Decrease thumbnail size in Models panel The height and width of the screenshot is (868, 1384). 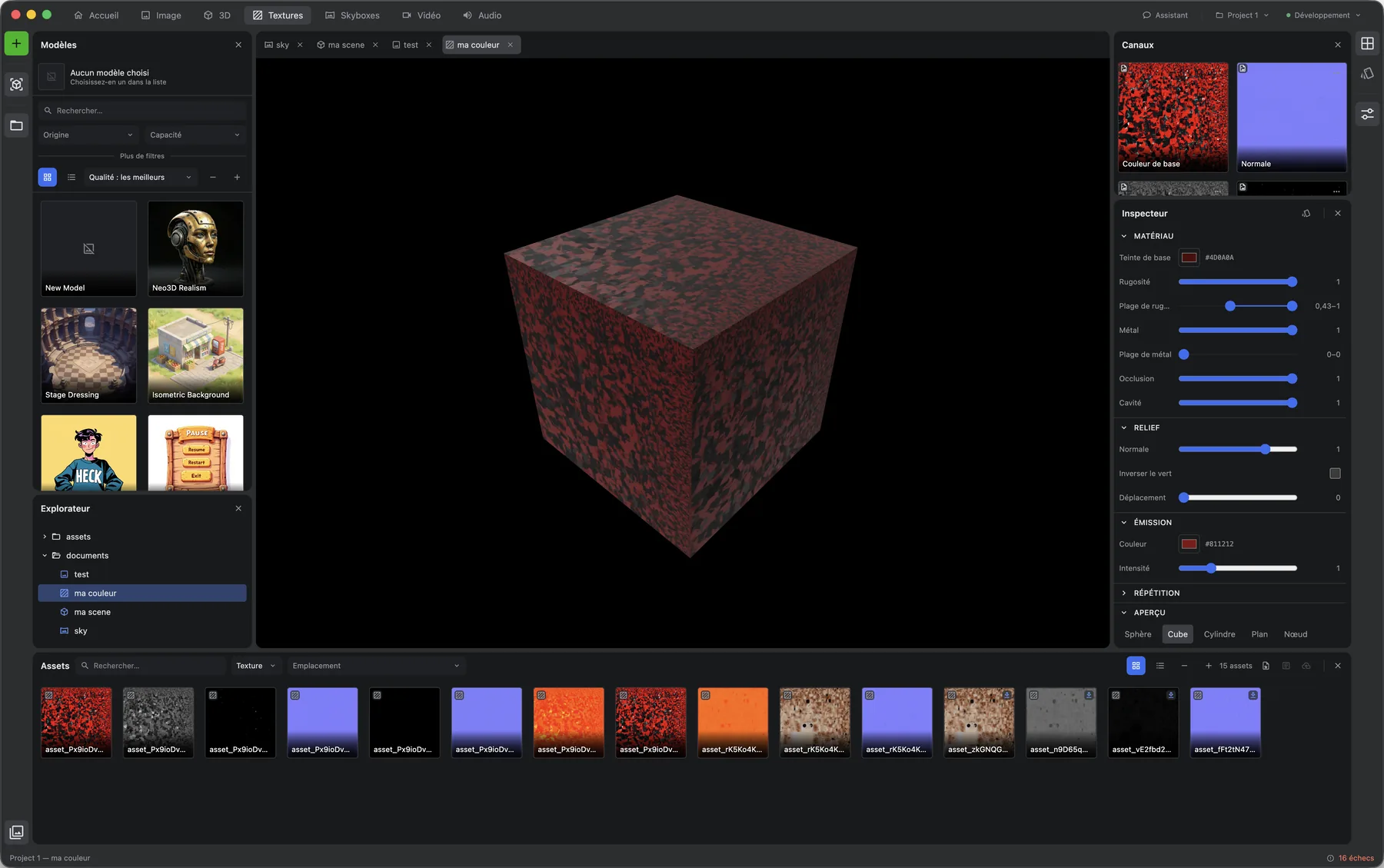point(213,178)
